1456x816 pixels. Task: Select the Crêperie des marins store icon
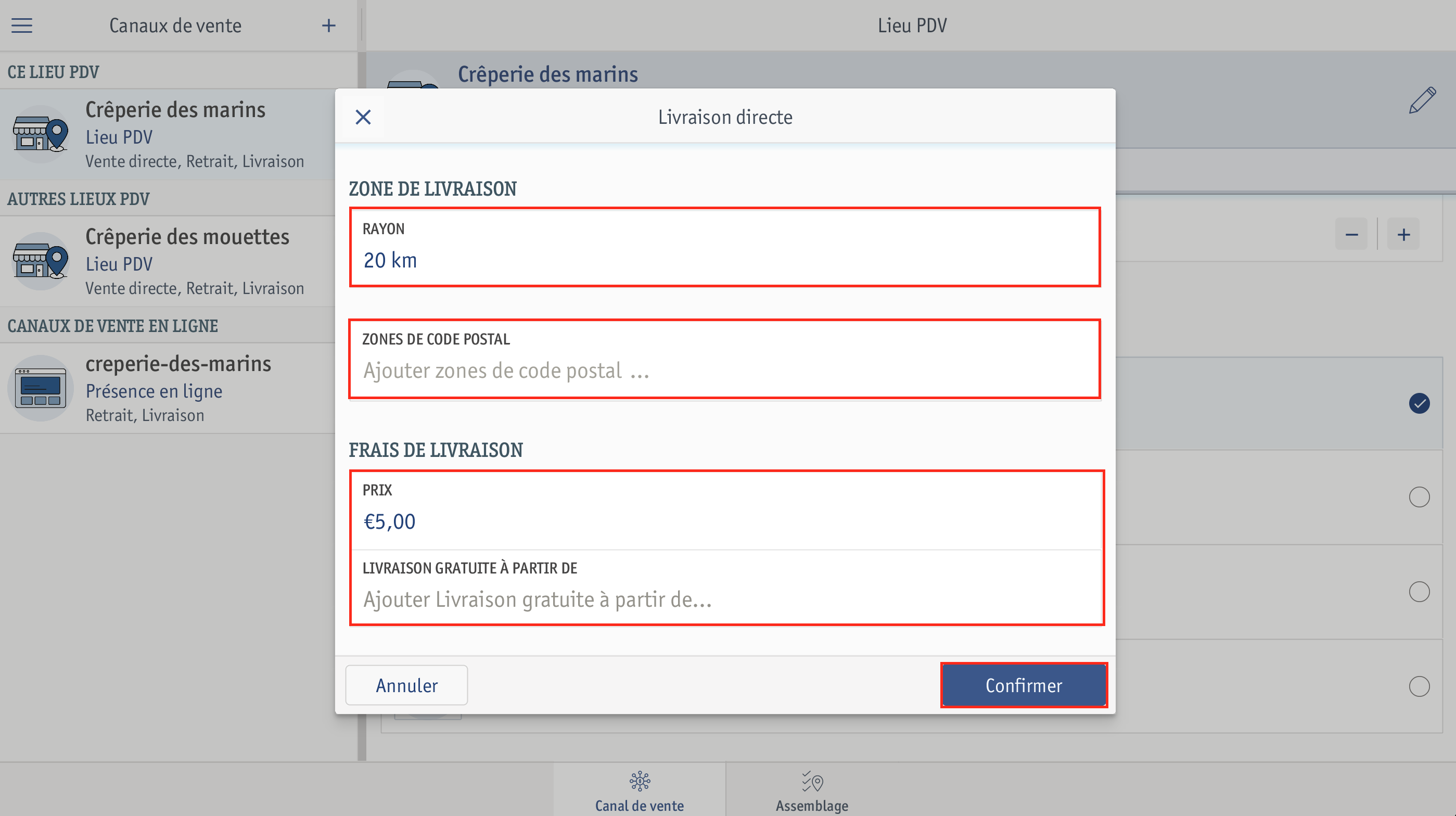coord(41,134)
